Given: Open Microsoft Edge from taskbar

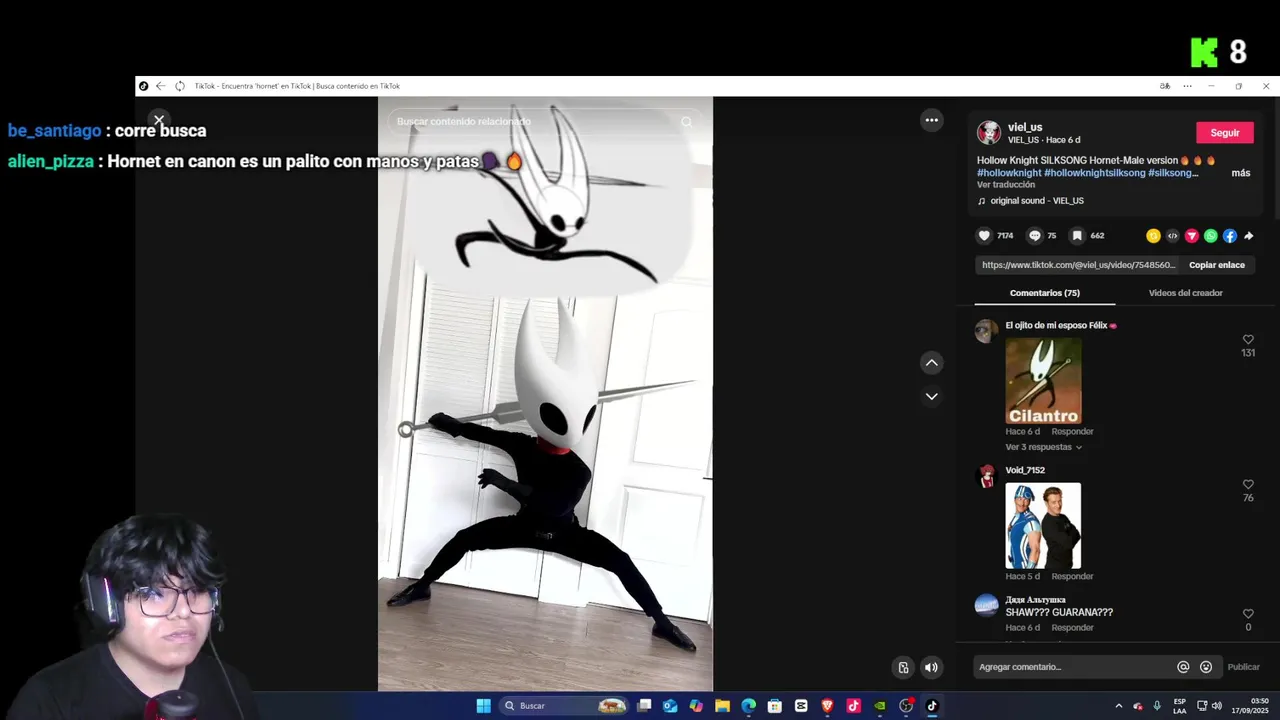Looking at the screenshot, I should point(748,706).
